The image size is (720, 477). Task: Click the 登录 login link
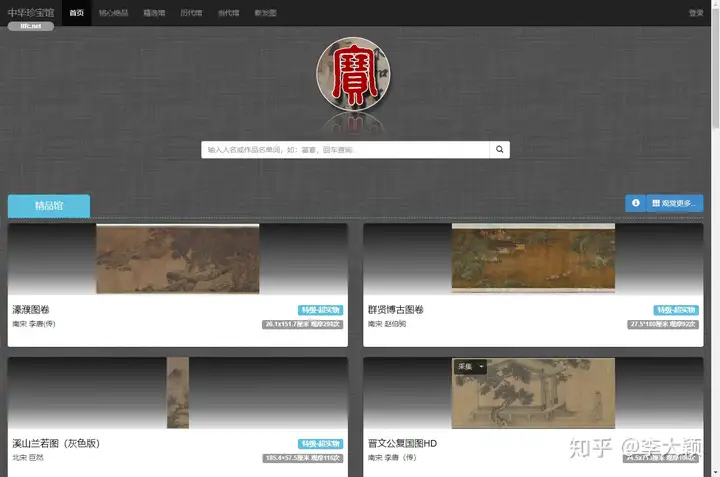coord(696,13)
